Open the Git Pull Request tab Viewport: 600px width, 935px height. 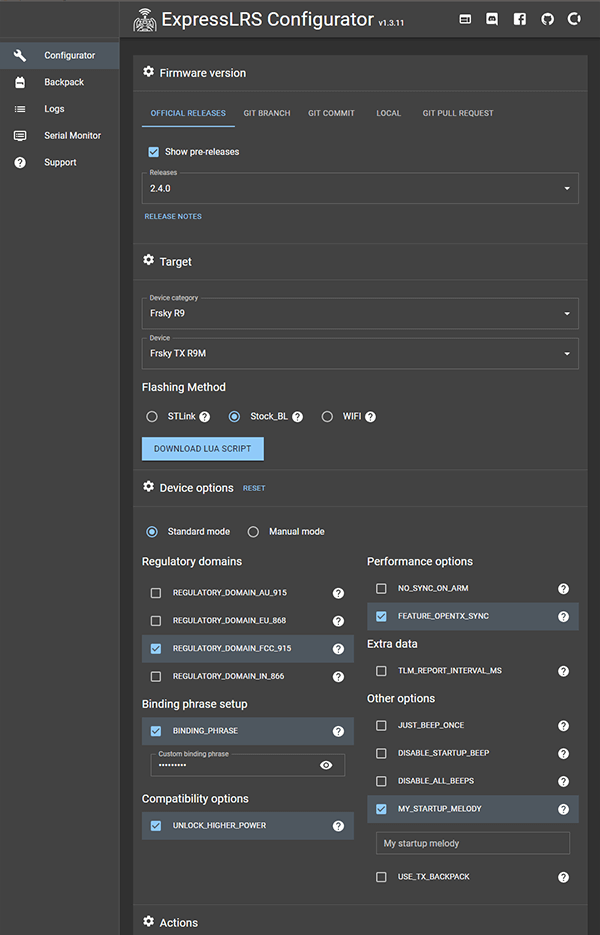click(x=458, y=114)
